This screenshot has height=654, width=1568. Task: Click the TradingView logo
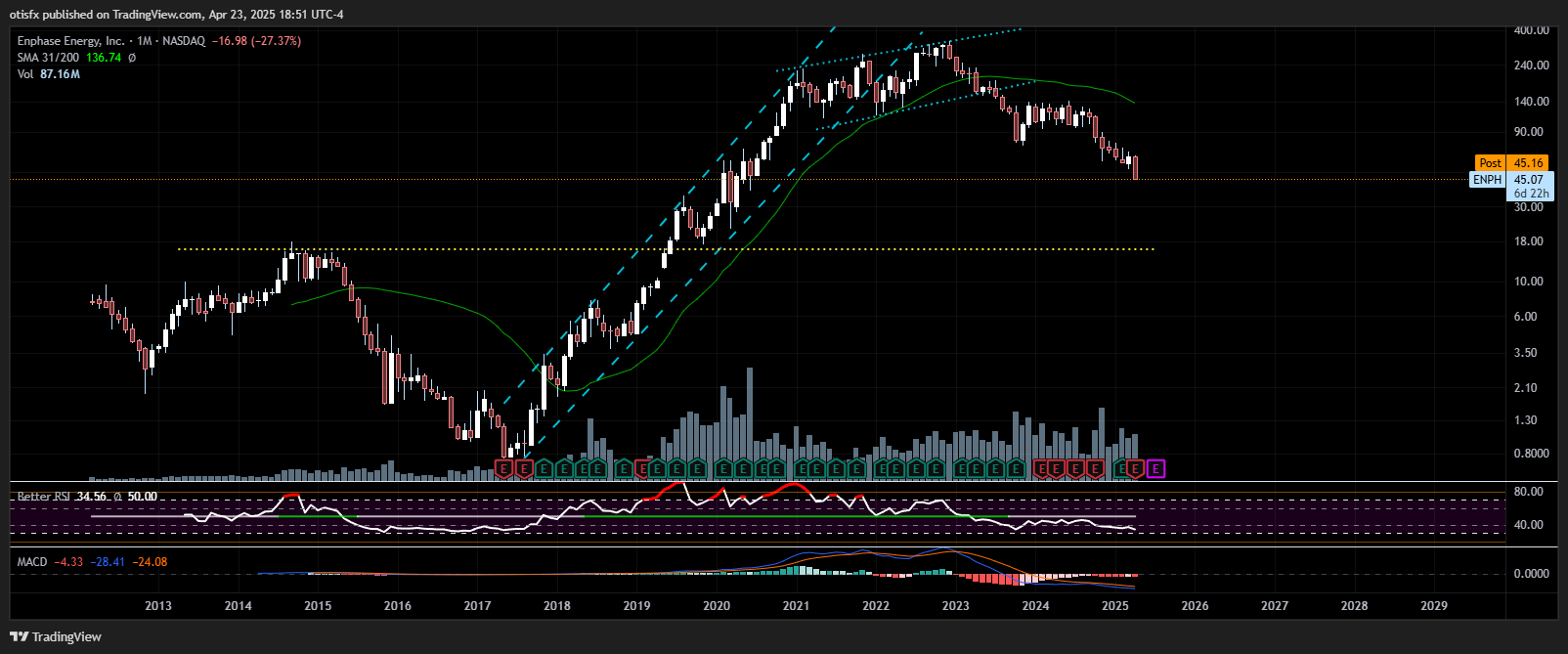point(56,636)
